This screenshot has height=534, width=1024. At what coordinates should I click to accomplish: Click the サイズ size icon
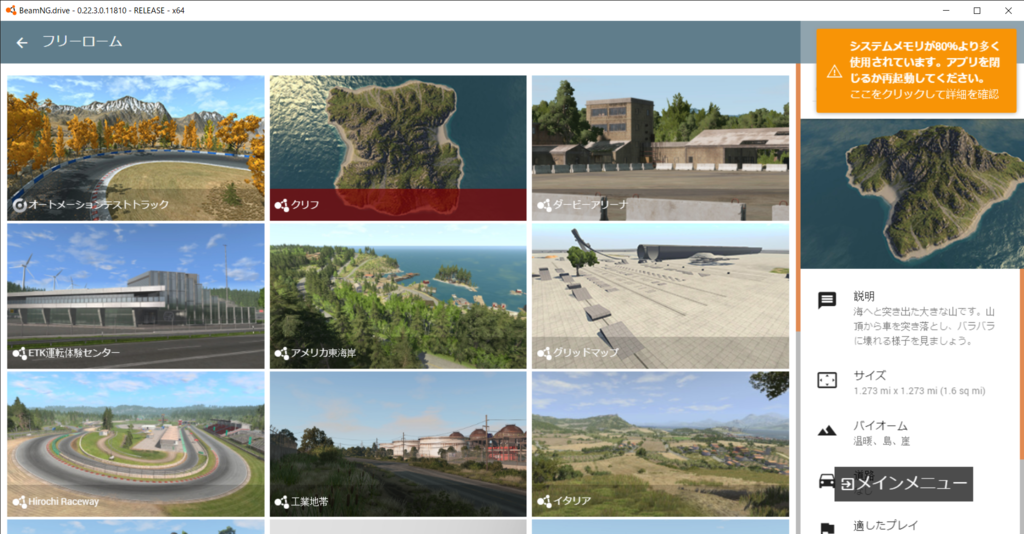point(827,380)
